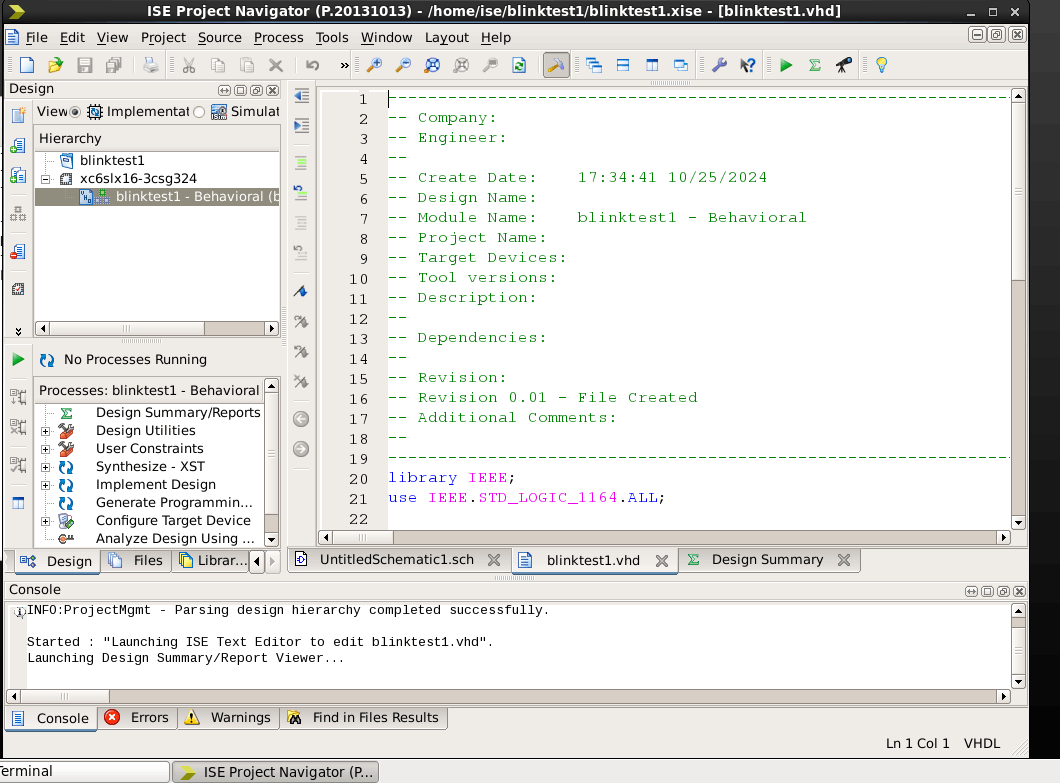Switch to the Warnings console tab
The height and width of the screenshot is (783, 1060).
239,718
